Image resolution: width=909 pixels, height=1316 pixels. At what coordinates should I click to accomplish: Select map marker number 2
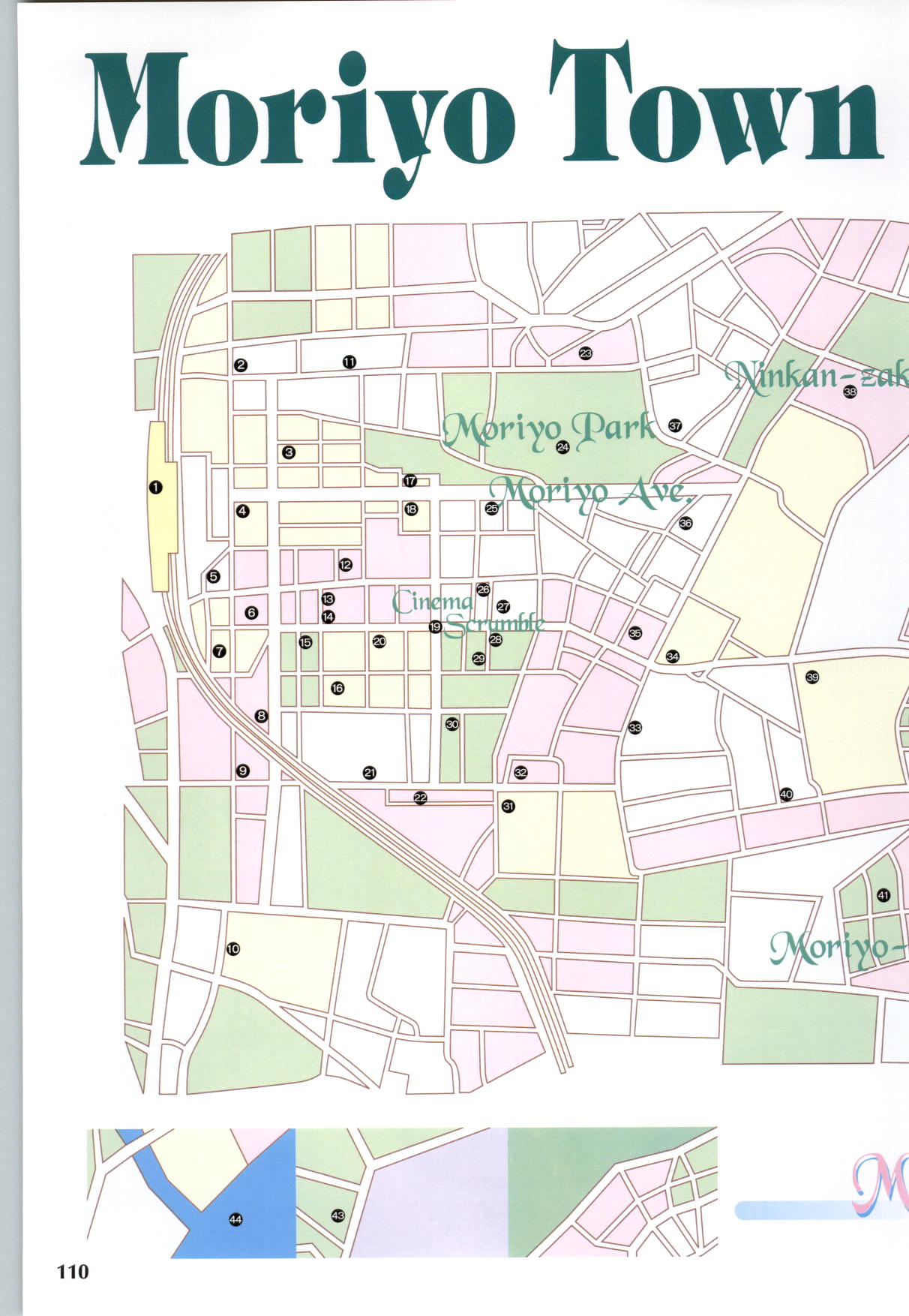[x=241, y=365]
